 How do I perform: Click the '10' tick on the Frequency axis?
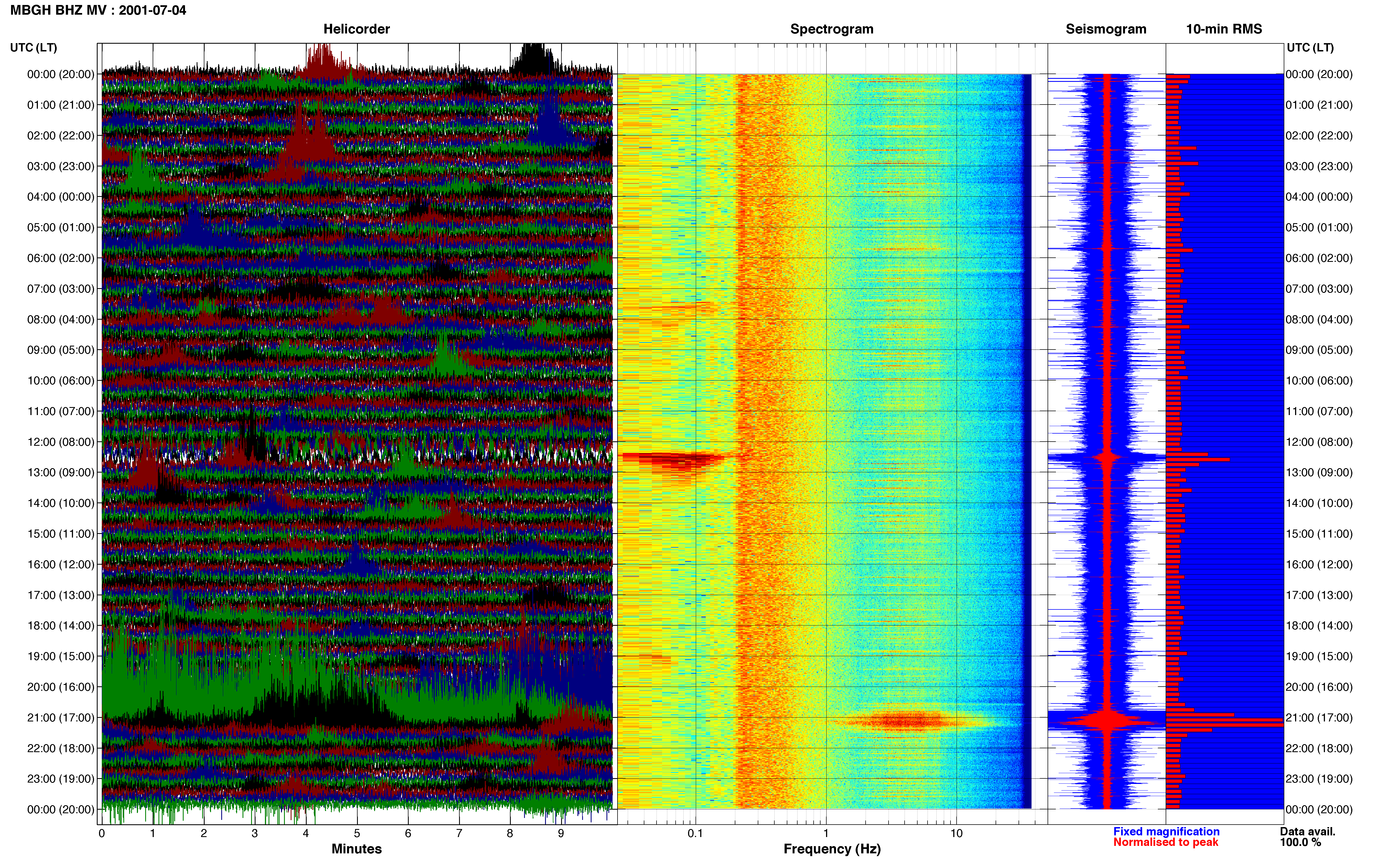coord(956,833)
